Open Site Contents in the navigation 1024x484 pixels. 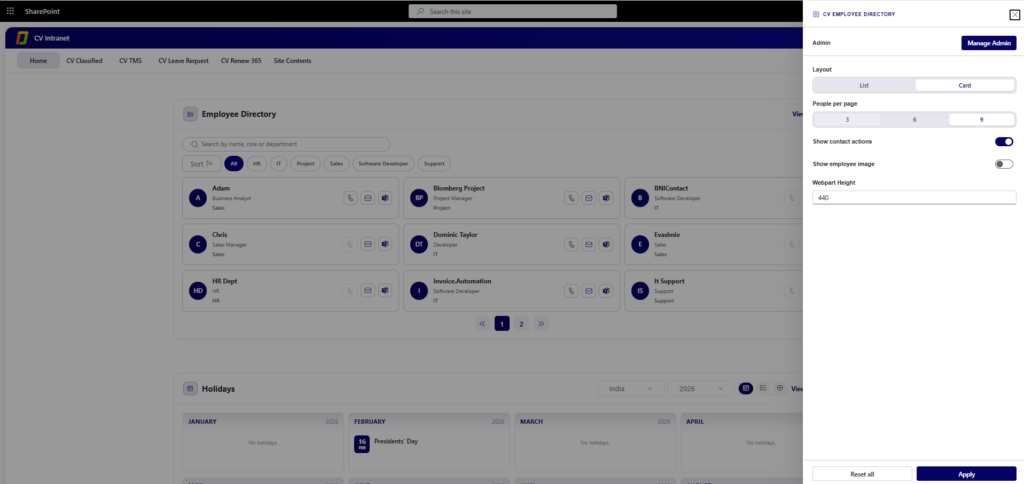(x=293, y=61)
